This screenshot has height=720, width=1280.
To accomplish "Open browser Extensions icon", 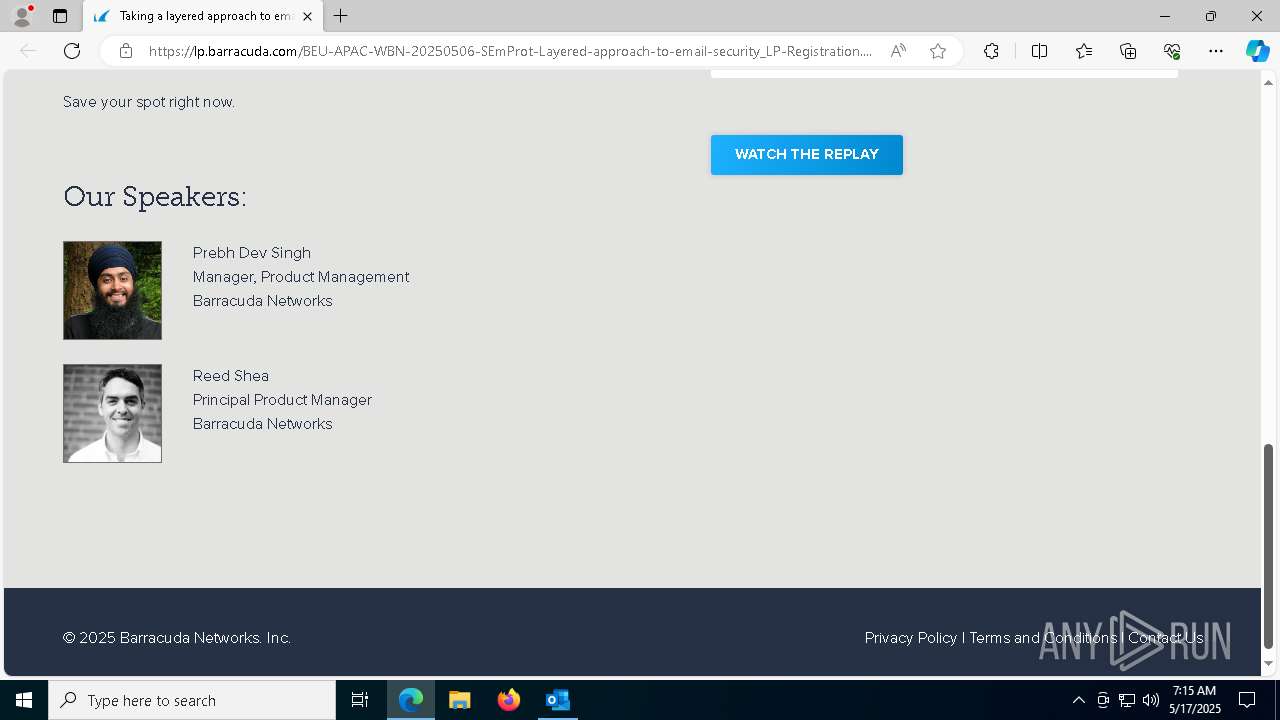I will pos(991,51).
